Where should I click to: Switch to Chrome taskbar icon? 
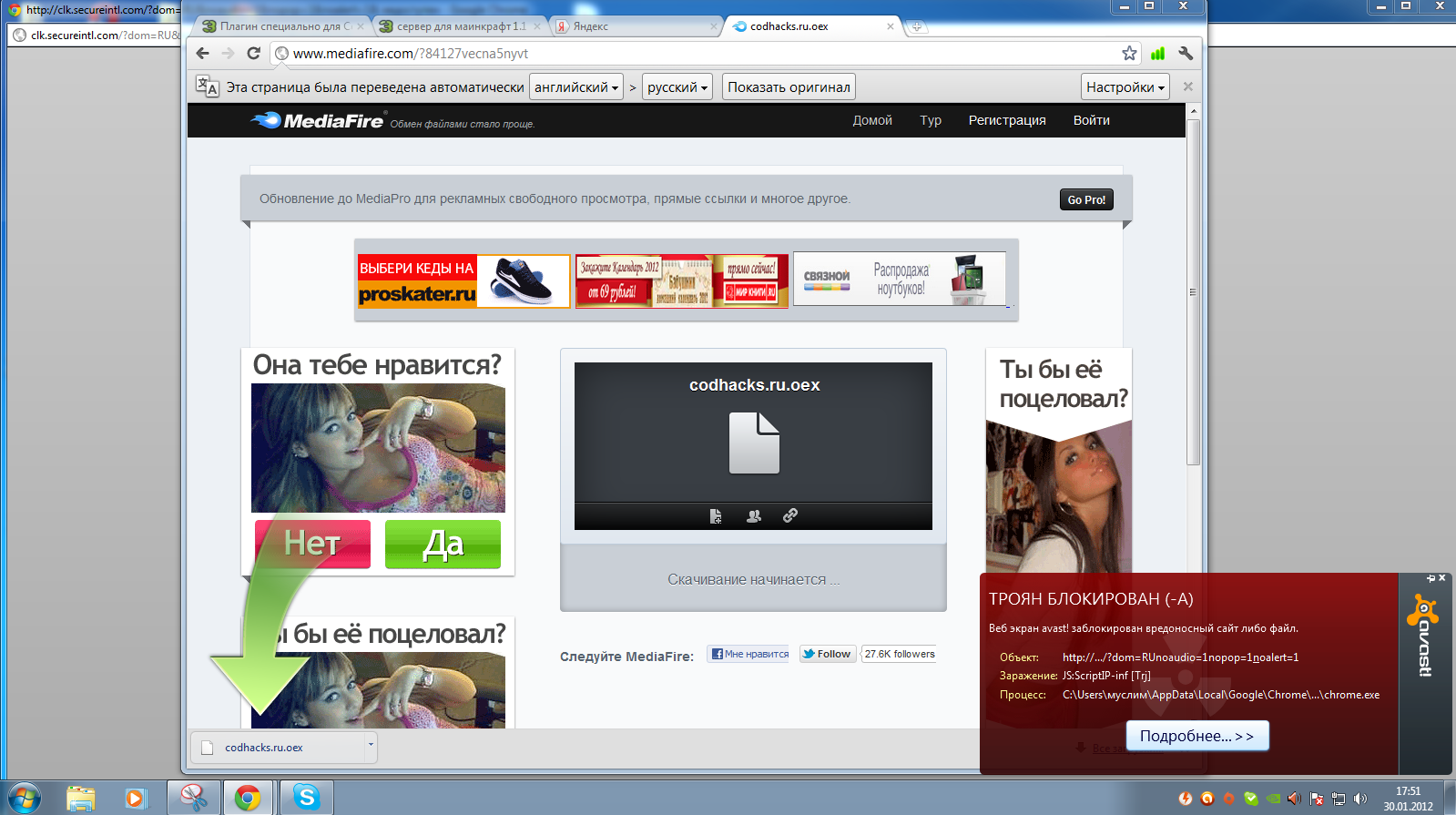tap(247, 798)
